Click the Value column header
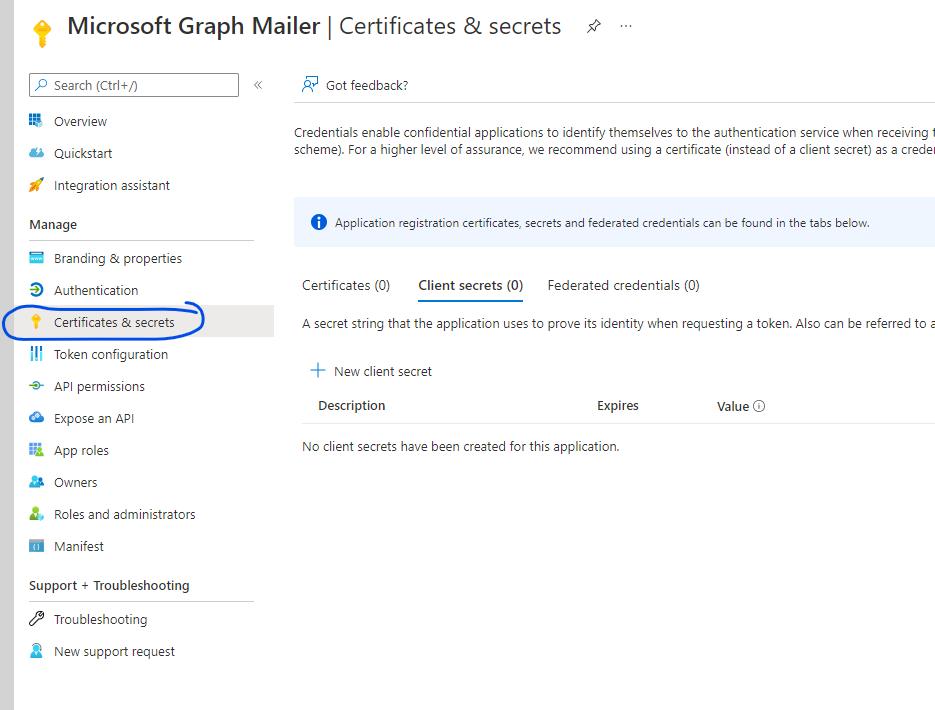The width and height of the screenshot is (935, 710). [x=733, y=407]
